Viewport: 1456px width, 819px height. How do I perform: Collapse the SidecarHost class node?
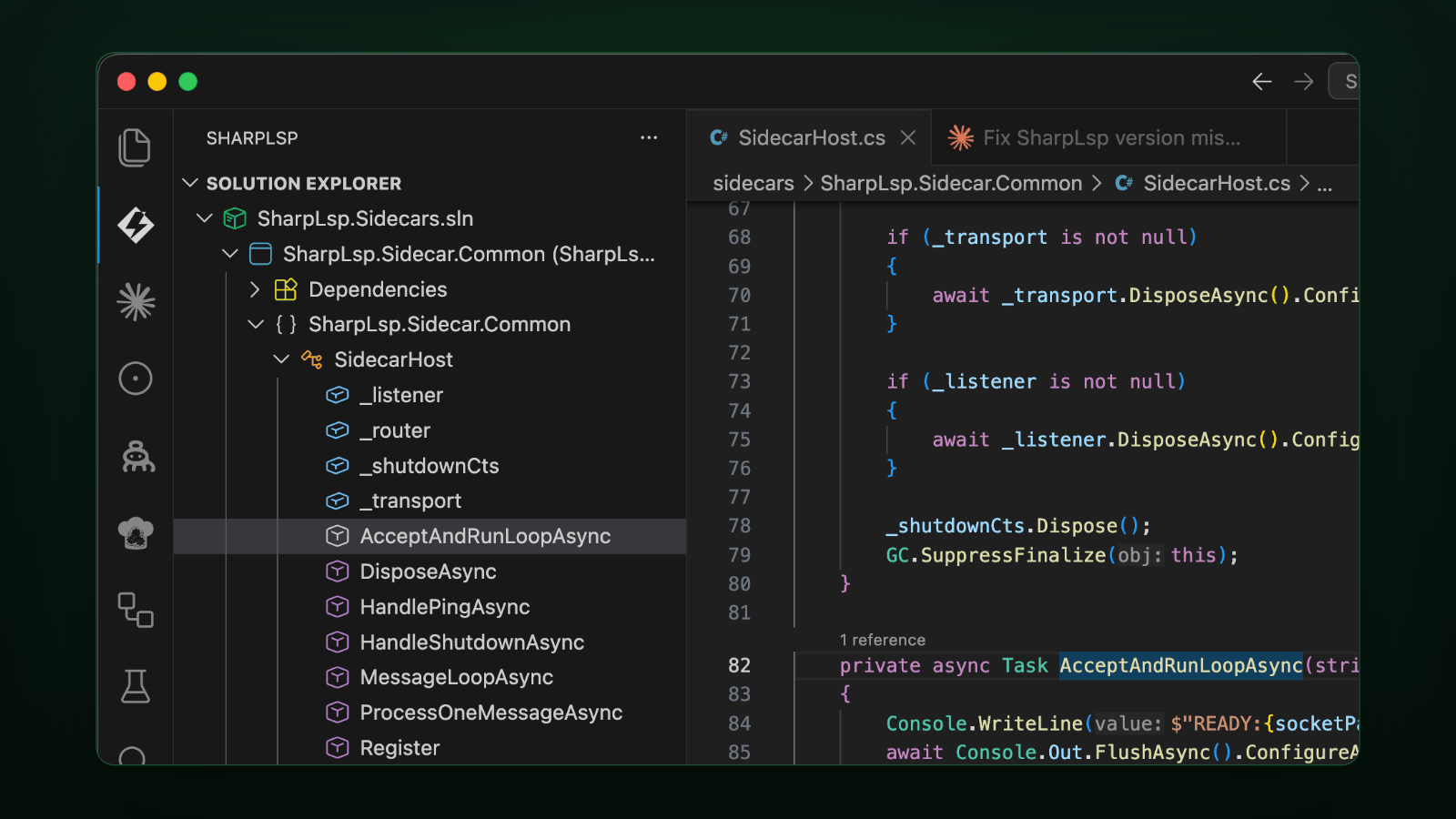tap(281, 359)
